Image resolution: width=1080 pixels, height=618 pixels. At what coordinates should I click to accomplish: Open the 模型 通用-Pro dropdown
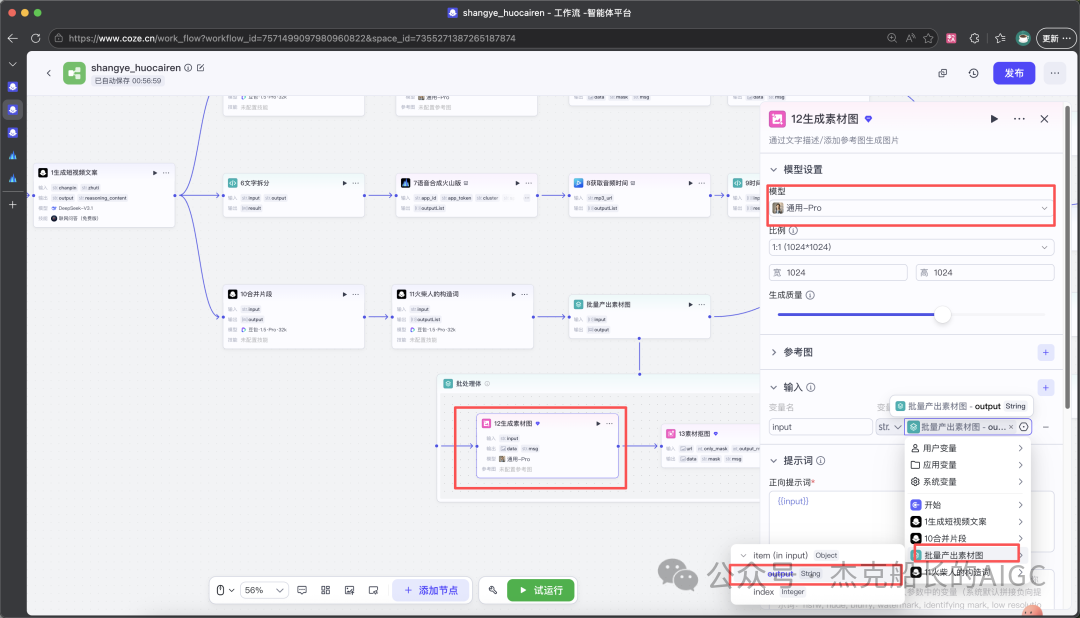[911, 208]
